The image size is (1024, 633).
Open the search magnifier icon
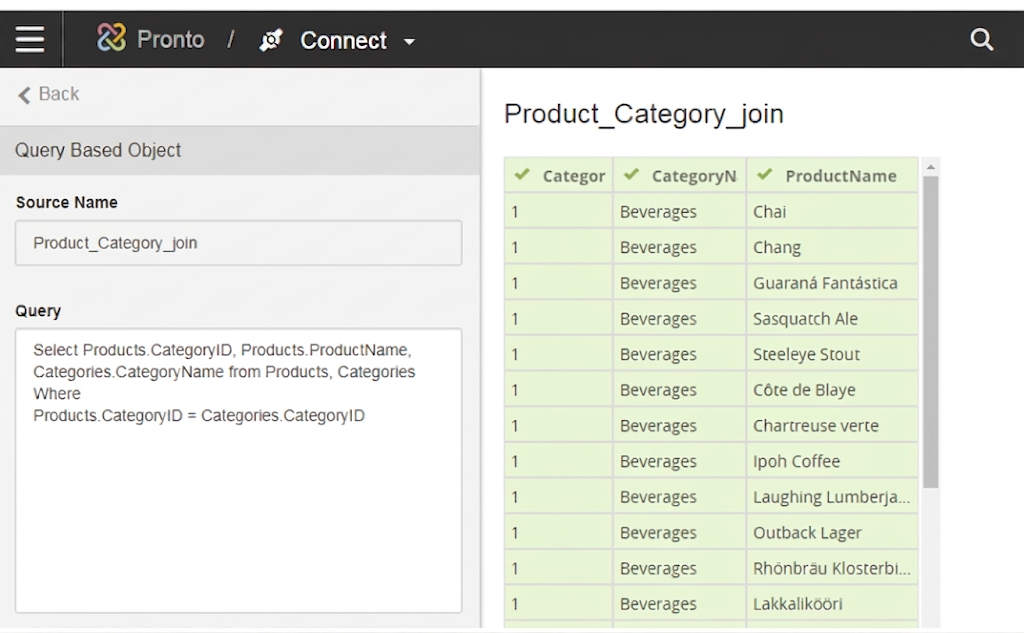[981, 40]
